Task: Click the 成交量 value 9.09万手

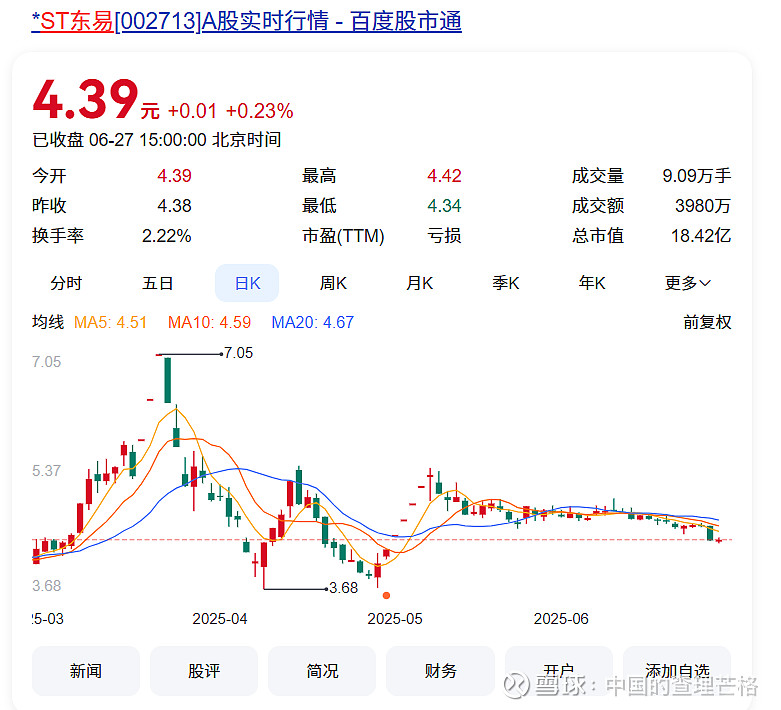Action: point(697,176)
